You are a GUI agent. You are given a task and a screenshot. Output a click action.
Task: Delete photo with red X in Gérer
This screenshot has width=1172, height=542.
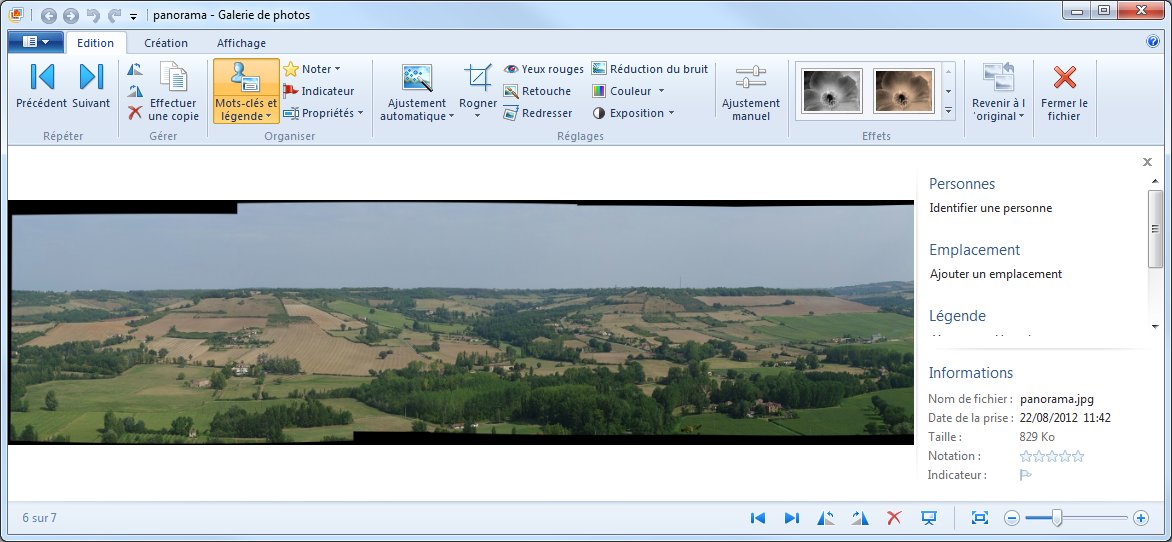[x=135, y=113]
